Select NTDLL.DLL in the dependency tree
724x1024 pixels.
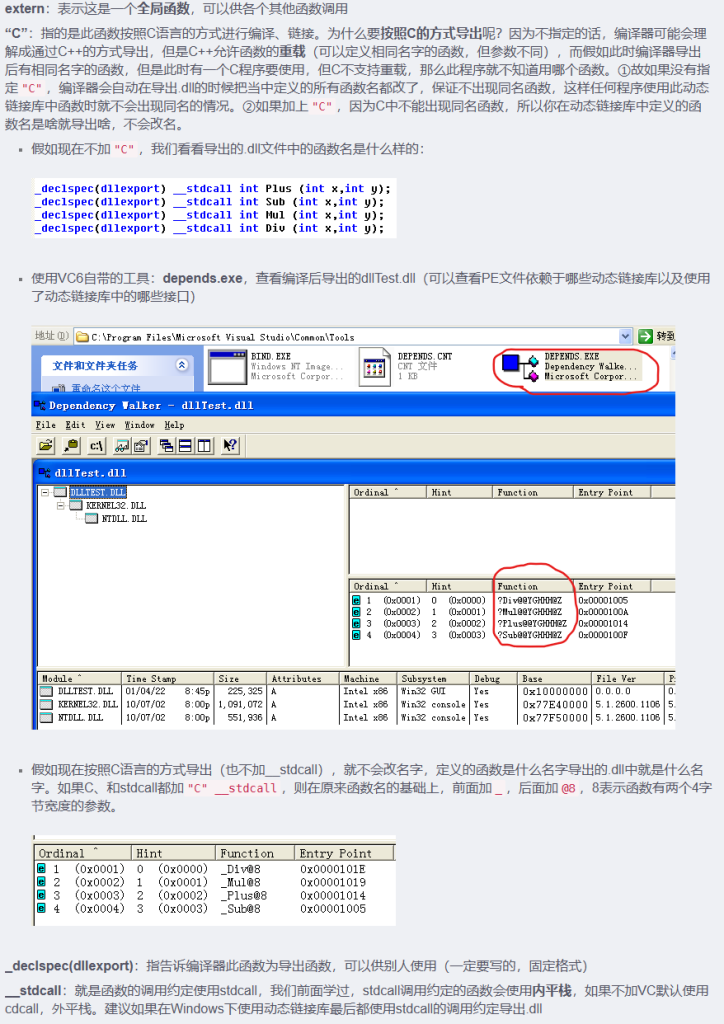click(x=123, y=519)
